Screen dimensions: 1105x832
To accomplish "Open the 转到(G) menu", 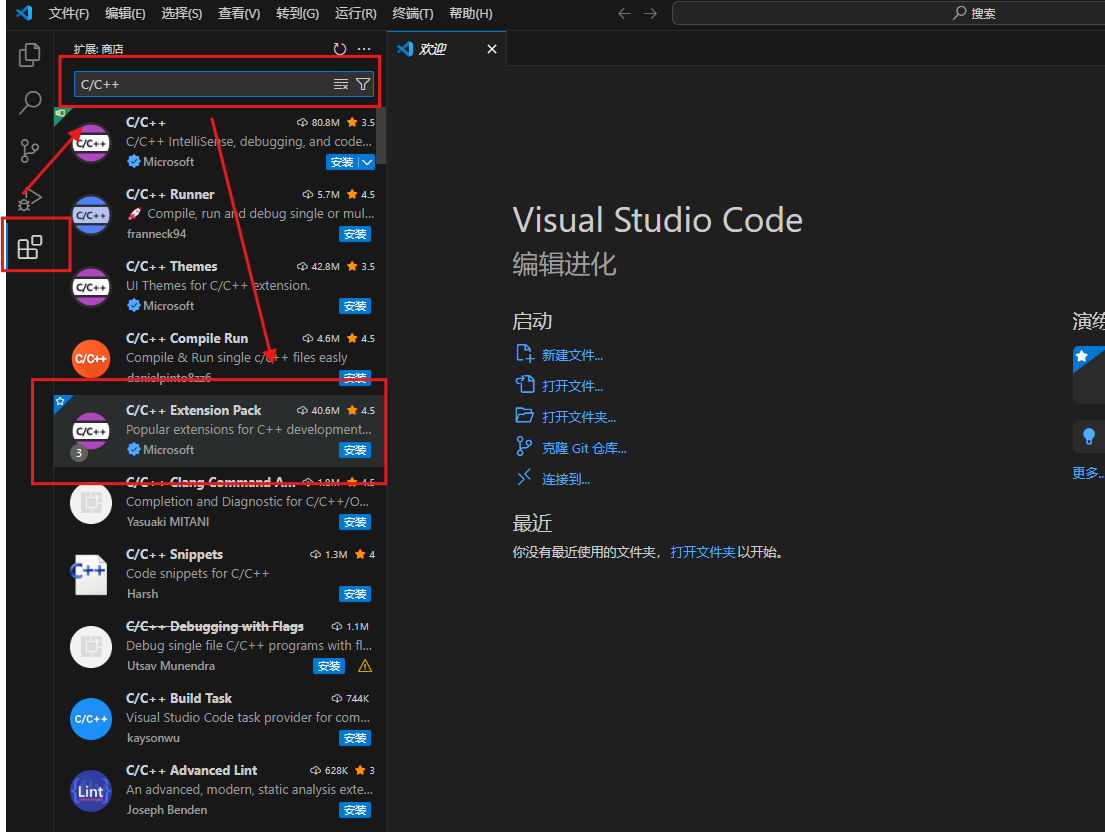I will click(297, 13).
